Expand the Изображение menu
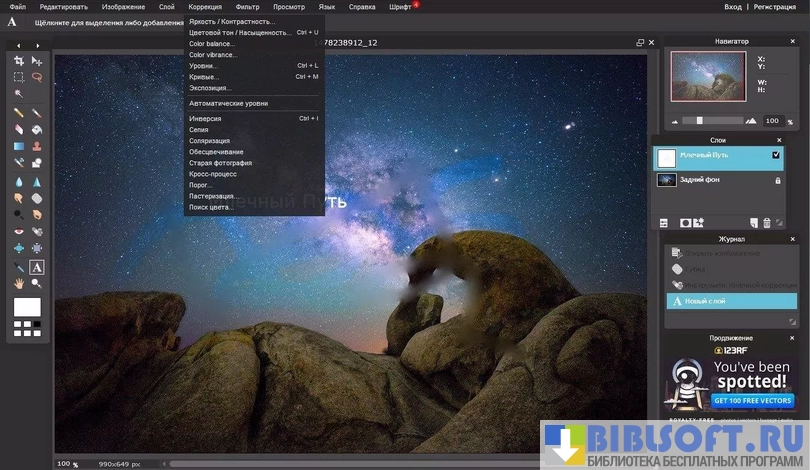This screenshot has height=470, width=810. point(123,7)
